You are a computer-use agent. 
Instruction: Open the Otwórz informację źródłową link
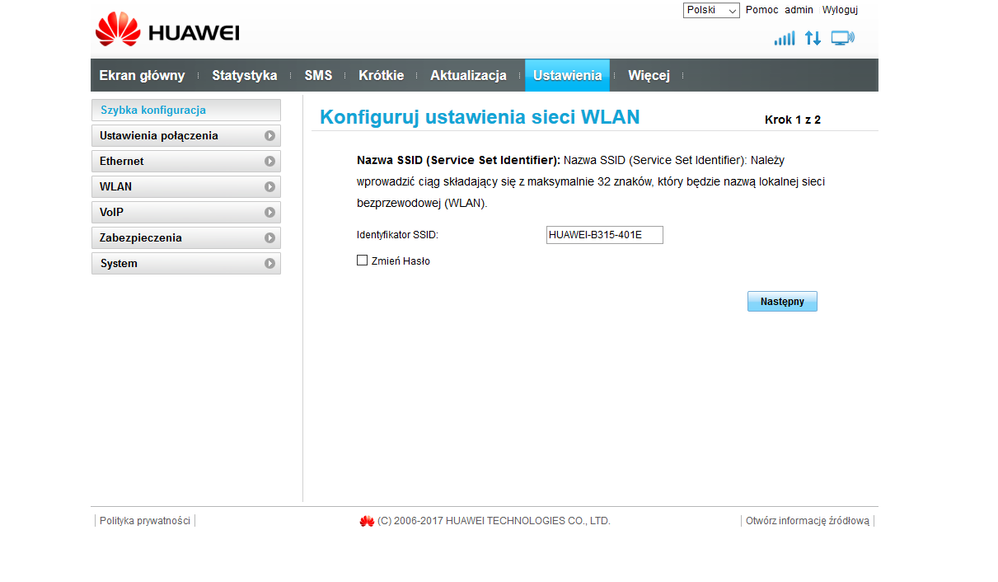coord(807,521)
